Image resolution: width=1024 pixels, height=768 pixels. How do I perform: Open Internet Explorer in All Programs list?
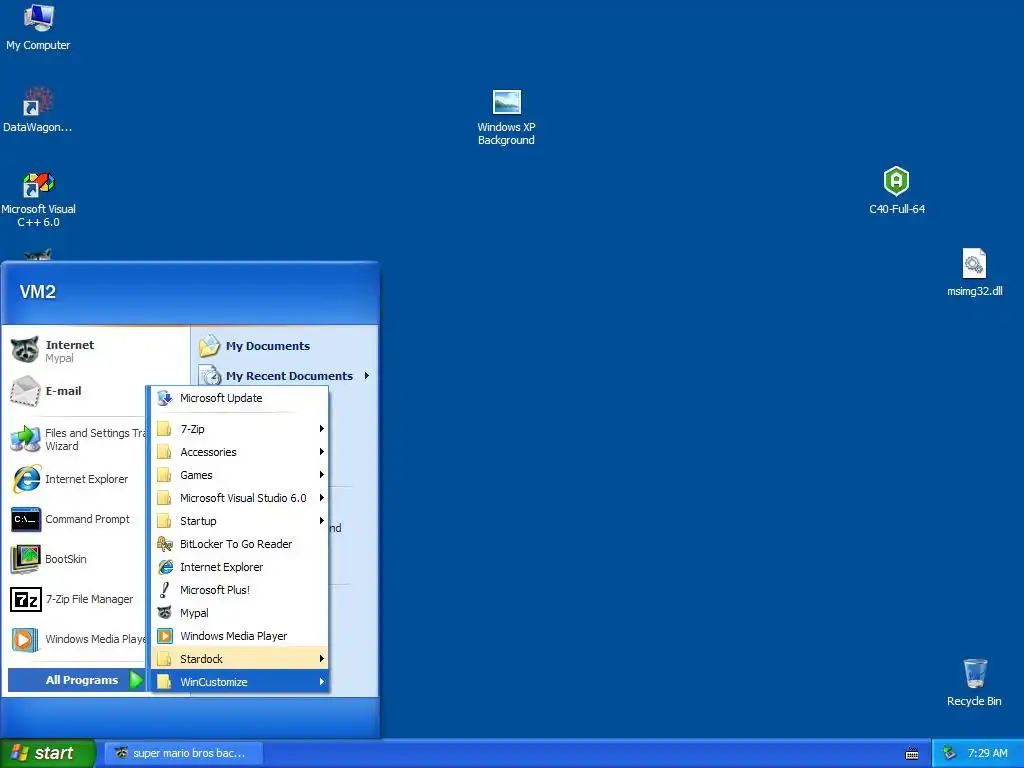click(240, 567)
